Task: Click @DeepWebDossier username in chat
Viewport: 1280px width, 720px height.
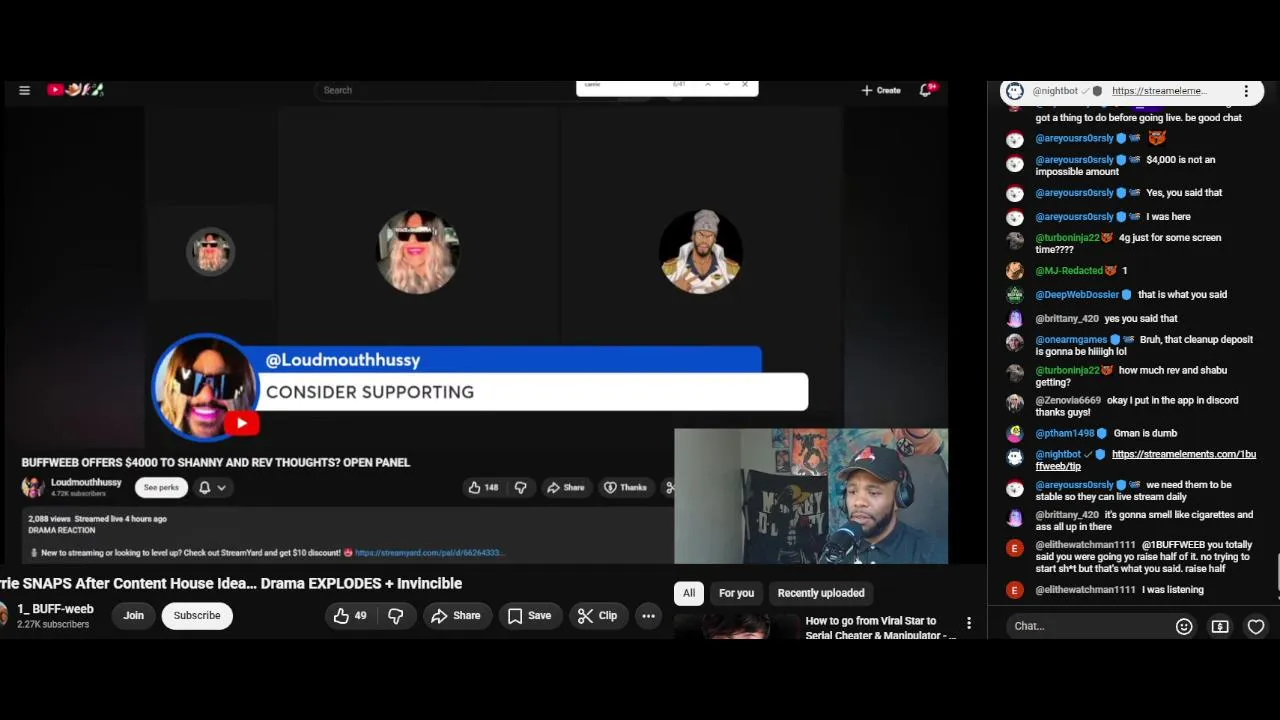Action: pyautogui.click(x=1077, y=295)
